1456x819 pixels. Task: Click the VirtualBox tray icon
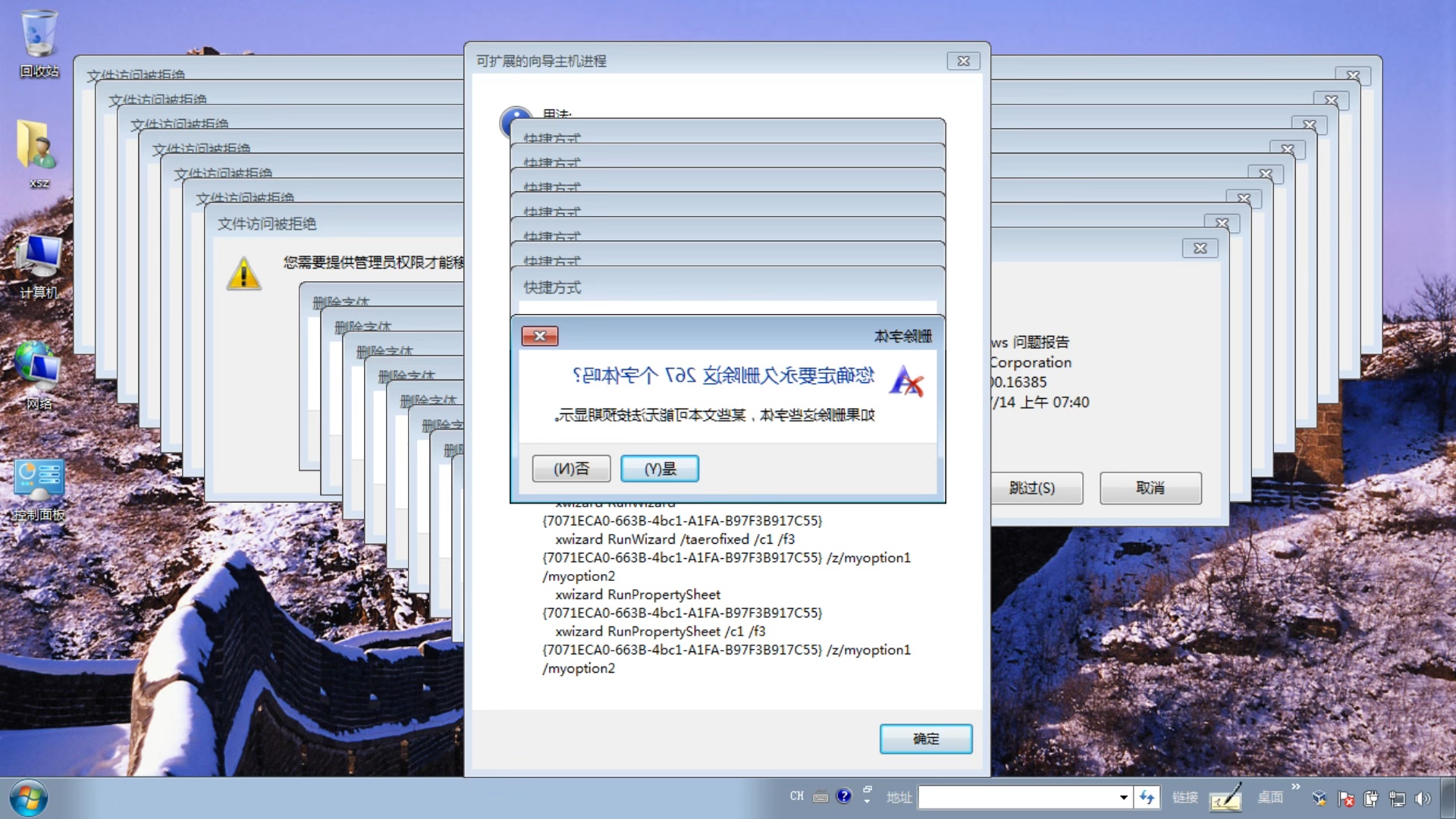click(x=1320, y=798)
